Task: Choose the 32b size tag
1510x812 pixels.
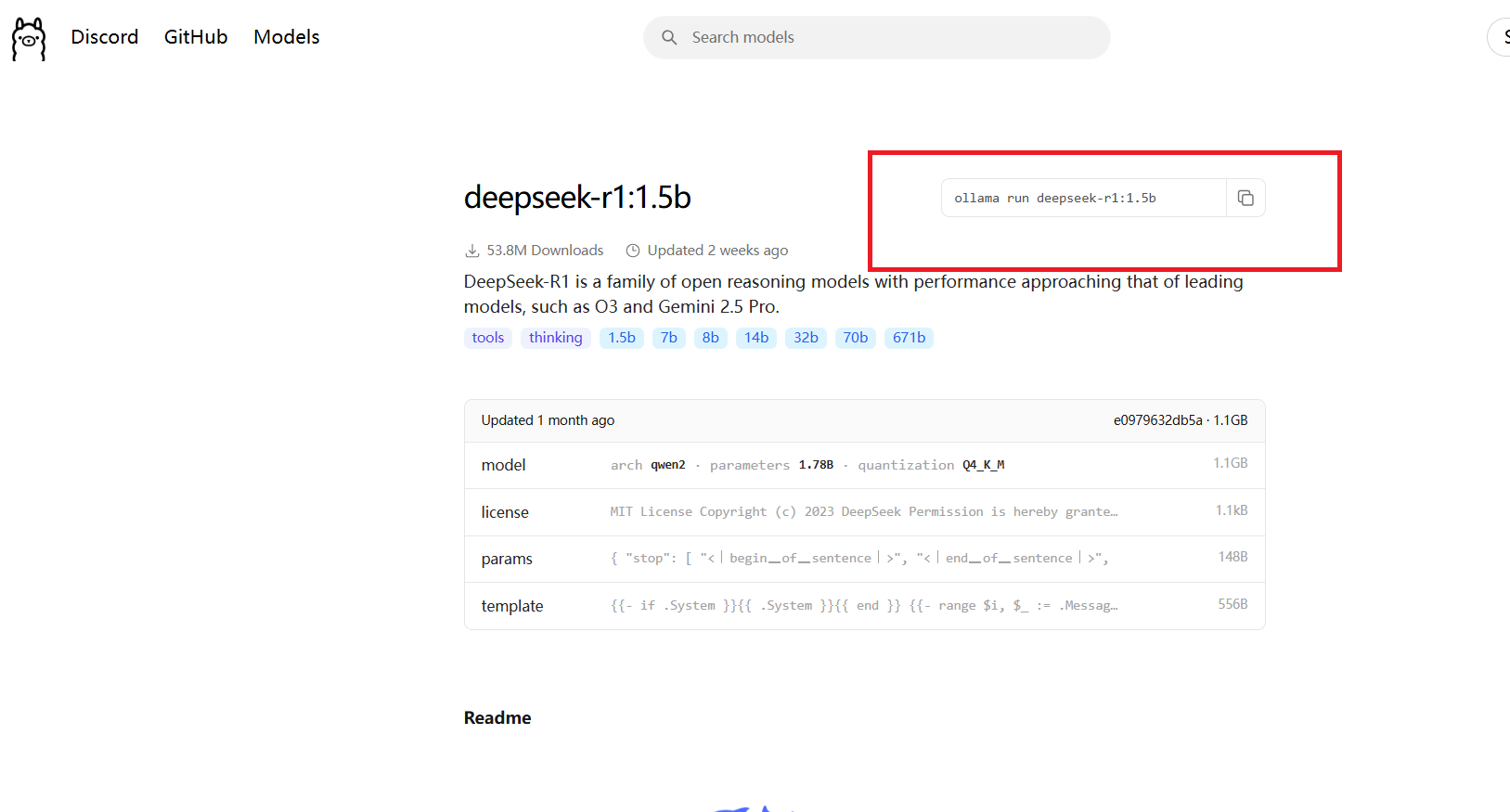Action: [x=807, y=338]
